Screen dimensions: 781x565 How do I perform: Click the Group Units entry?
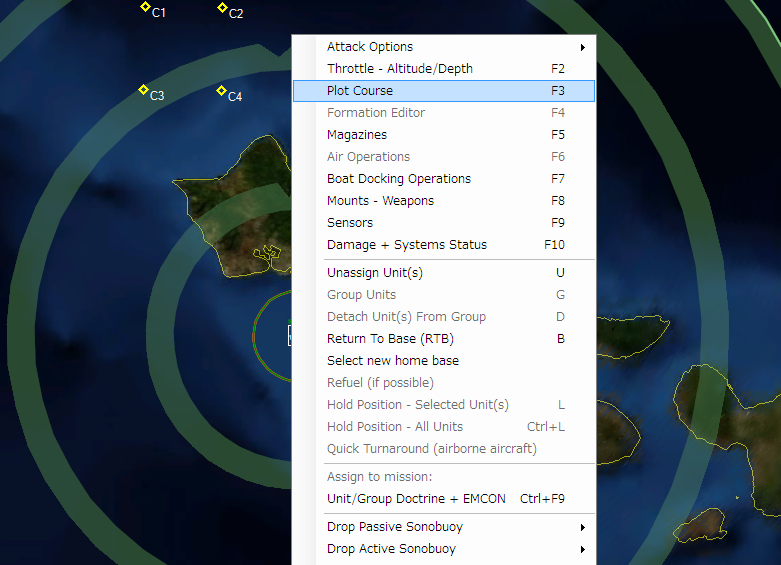444,295
